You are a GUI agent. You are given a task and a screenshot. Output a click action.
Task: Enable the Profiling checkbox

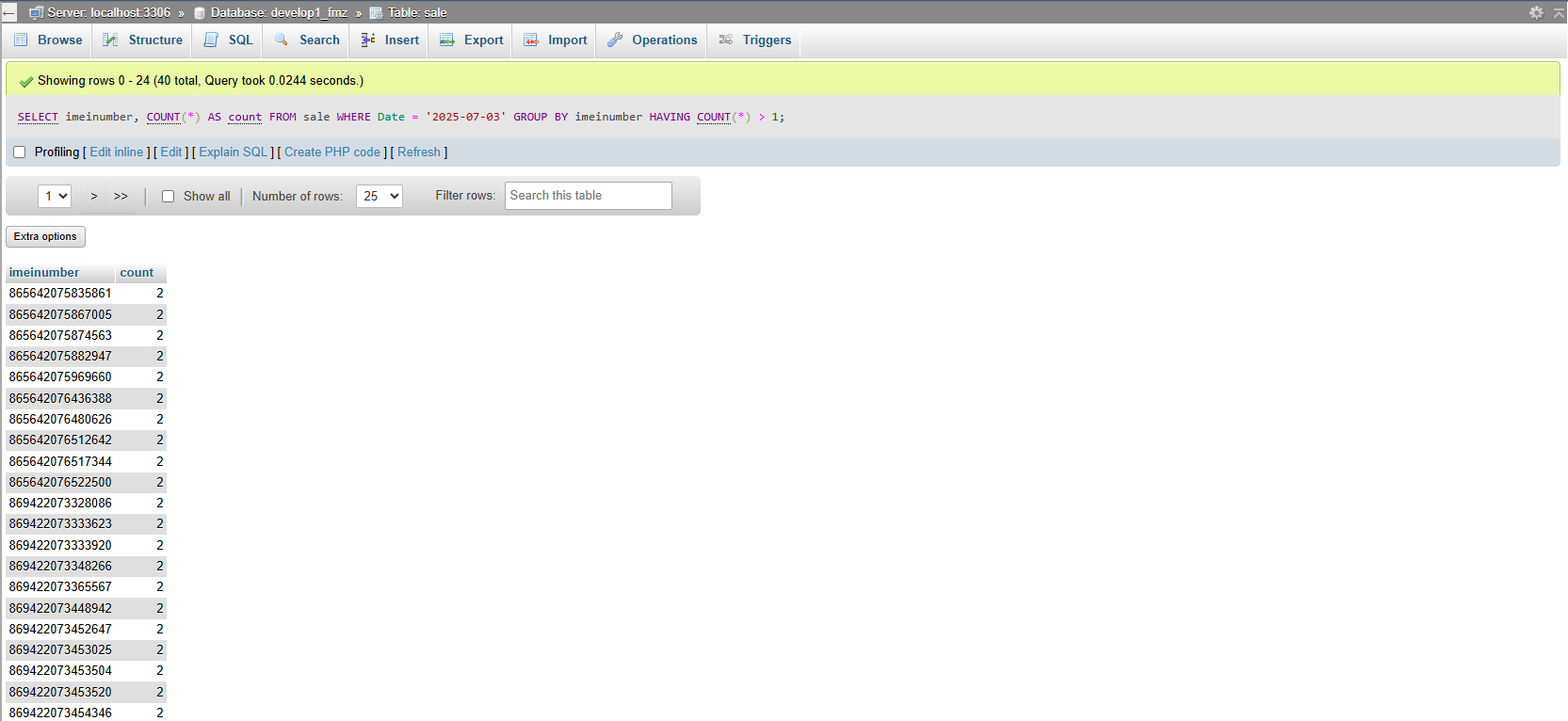19,152
